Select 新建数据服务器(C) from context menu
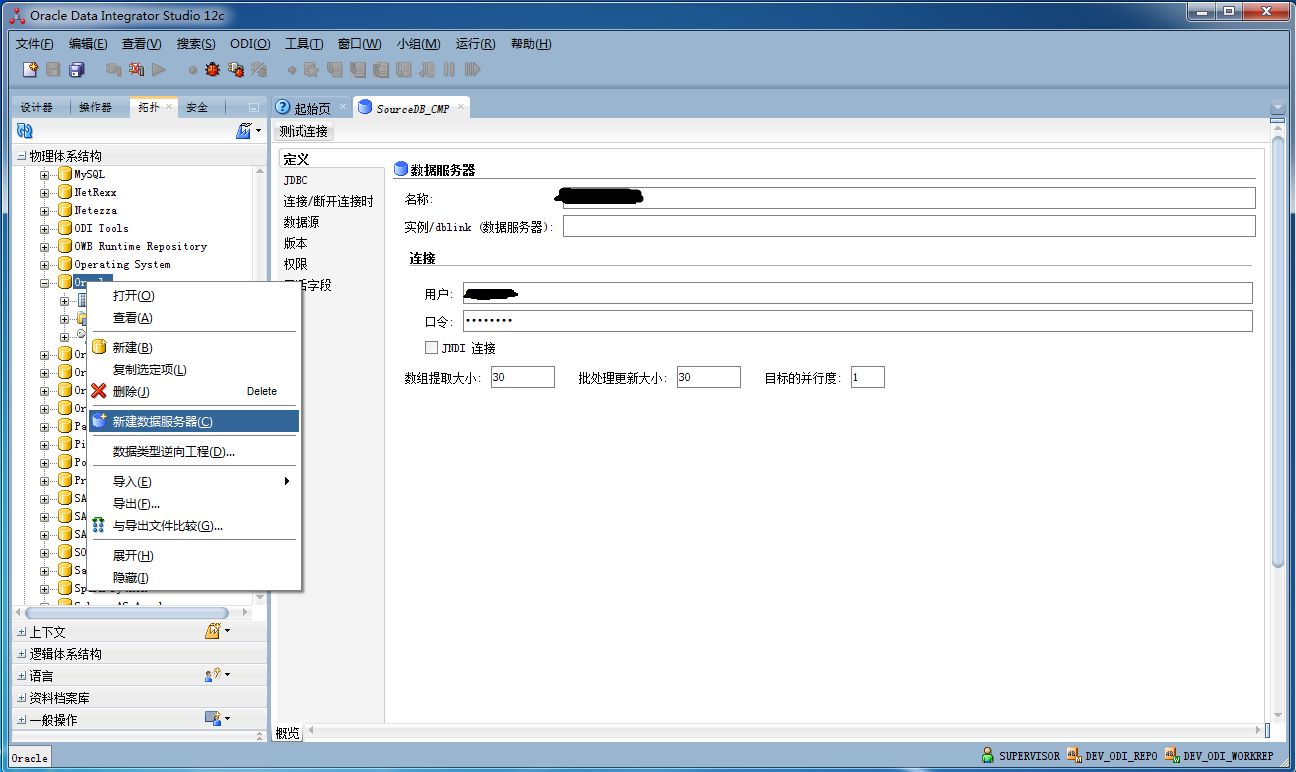 click(193, 421)
